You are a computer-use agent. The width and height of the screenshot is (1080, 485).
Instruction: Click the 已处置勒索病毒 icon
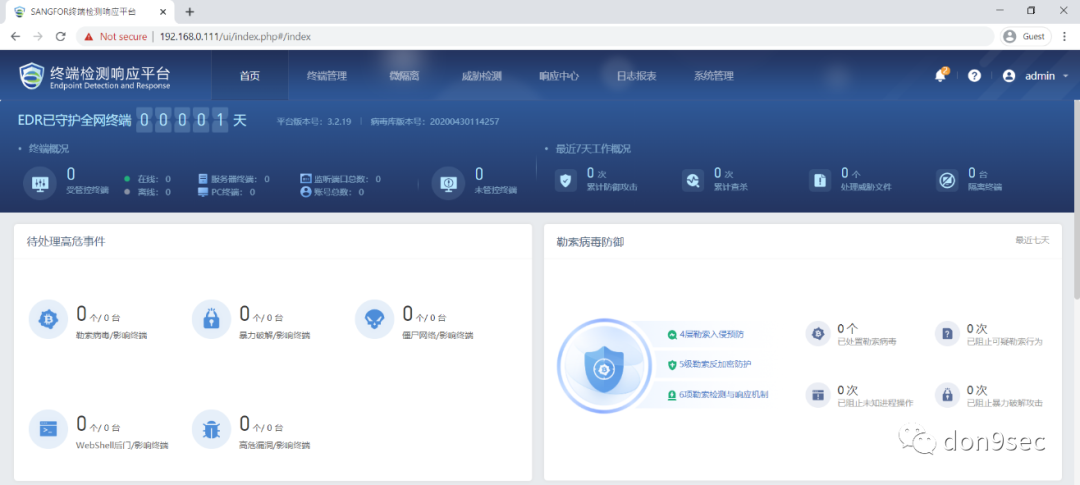pyautogui.click(x=818, y=334)
